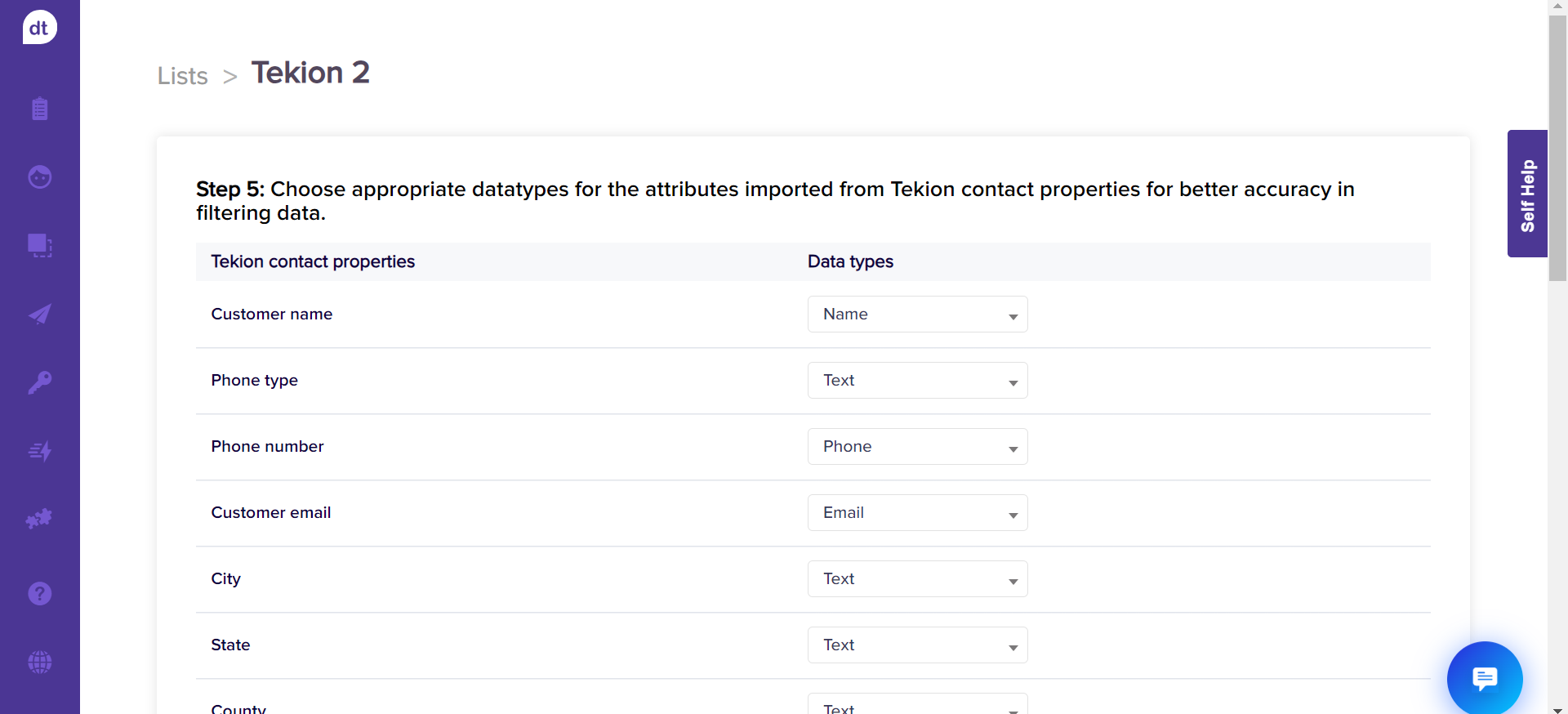
Task: Click the dt logo in the sidebar
Action: pos(39,28)
